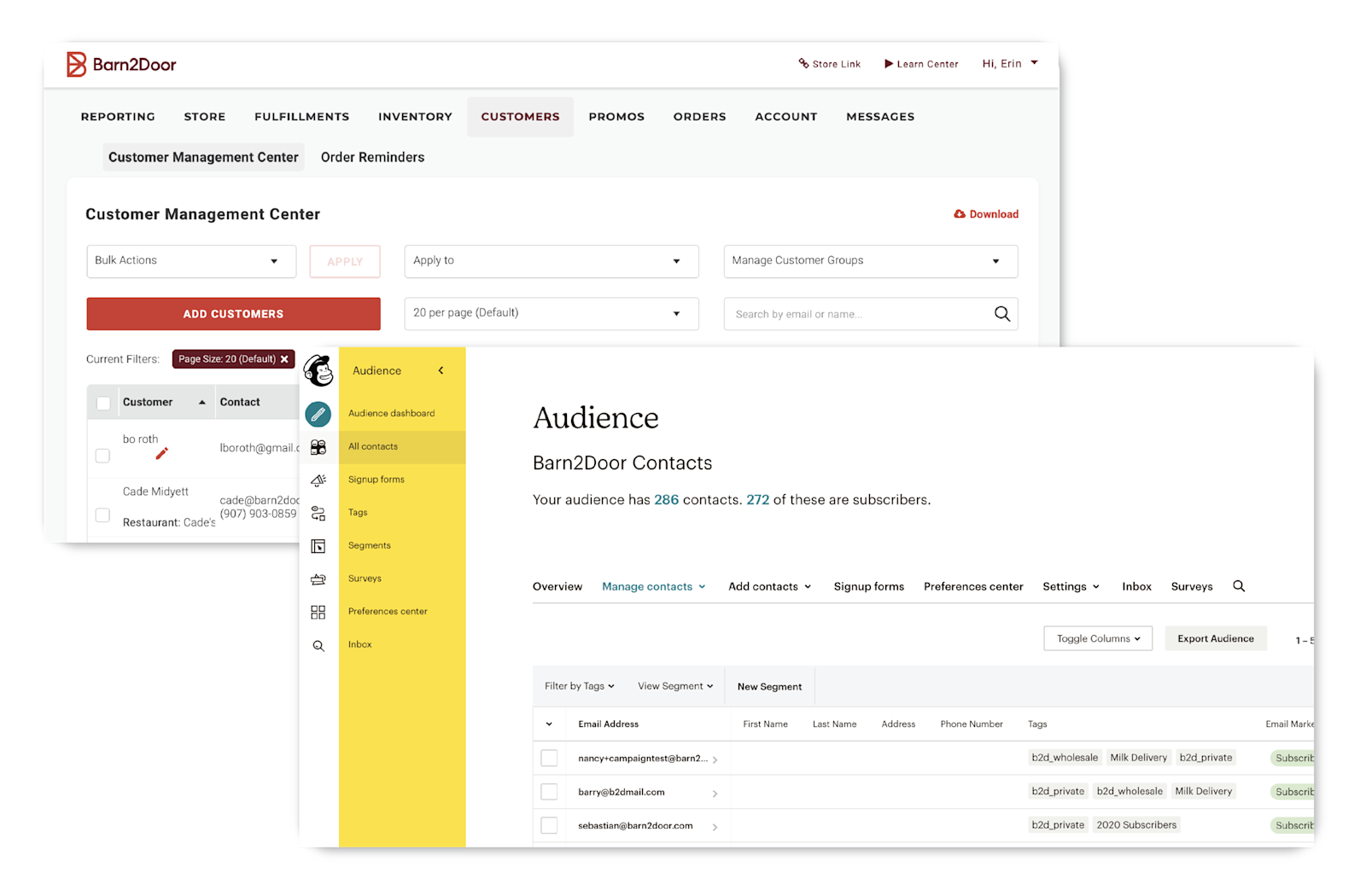Click the Export Audience button
The image size is (1366, 896).
(1215, 638)
